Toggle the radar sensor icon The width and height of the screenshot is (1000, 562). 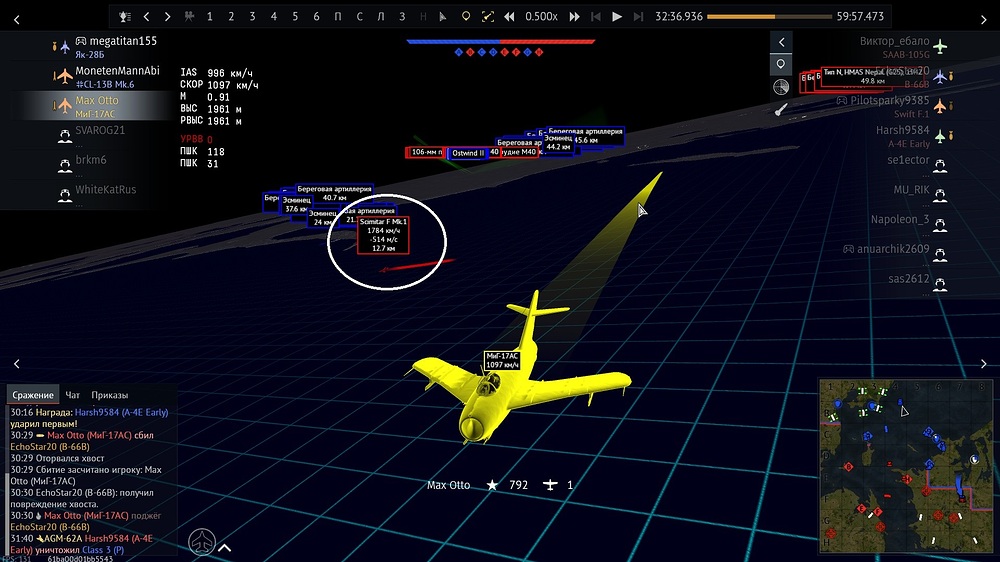tap(782, 87)
